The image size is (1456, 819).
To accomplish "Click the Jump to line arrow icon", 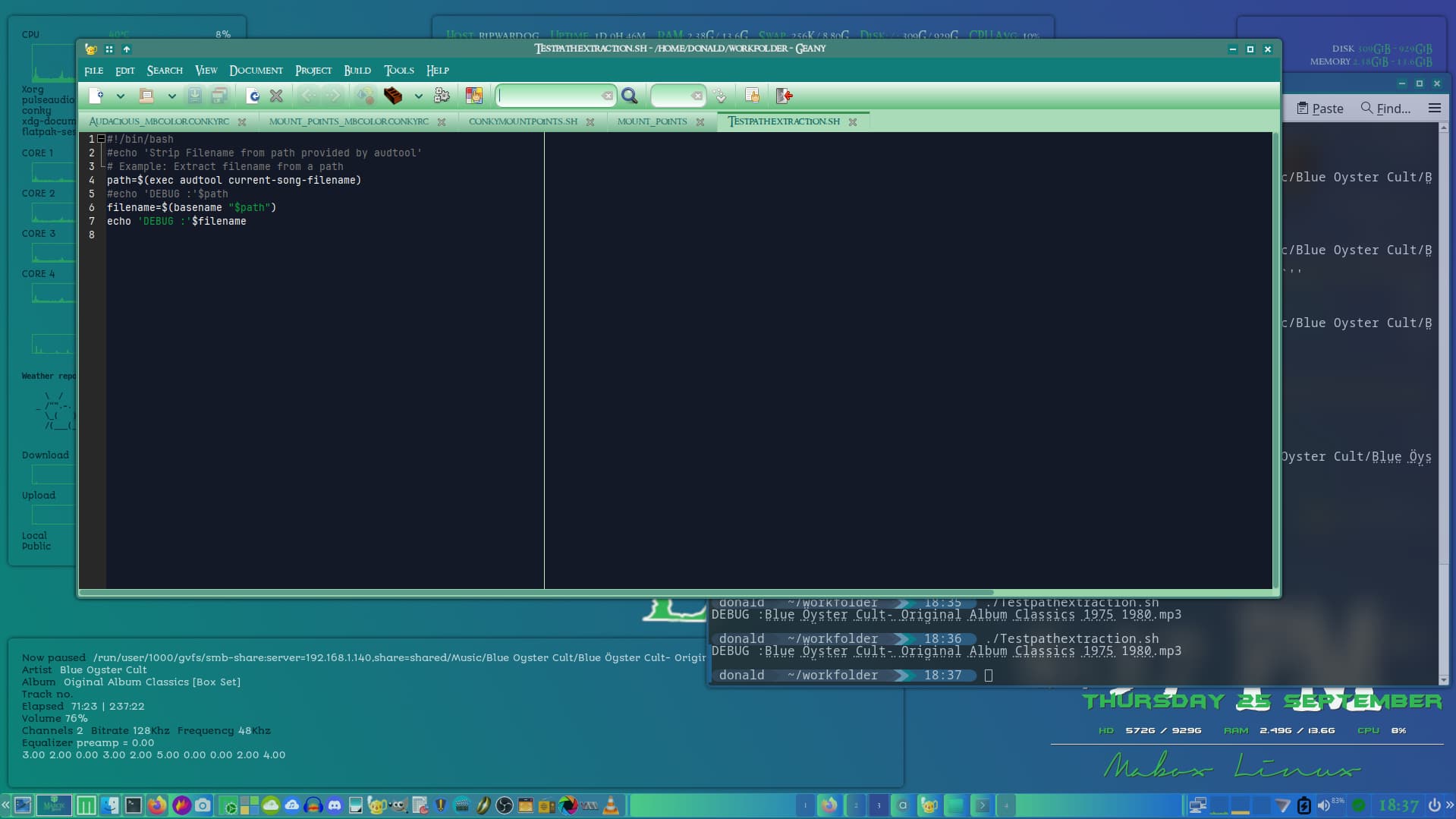I will click(x=720, y=96).
